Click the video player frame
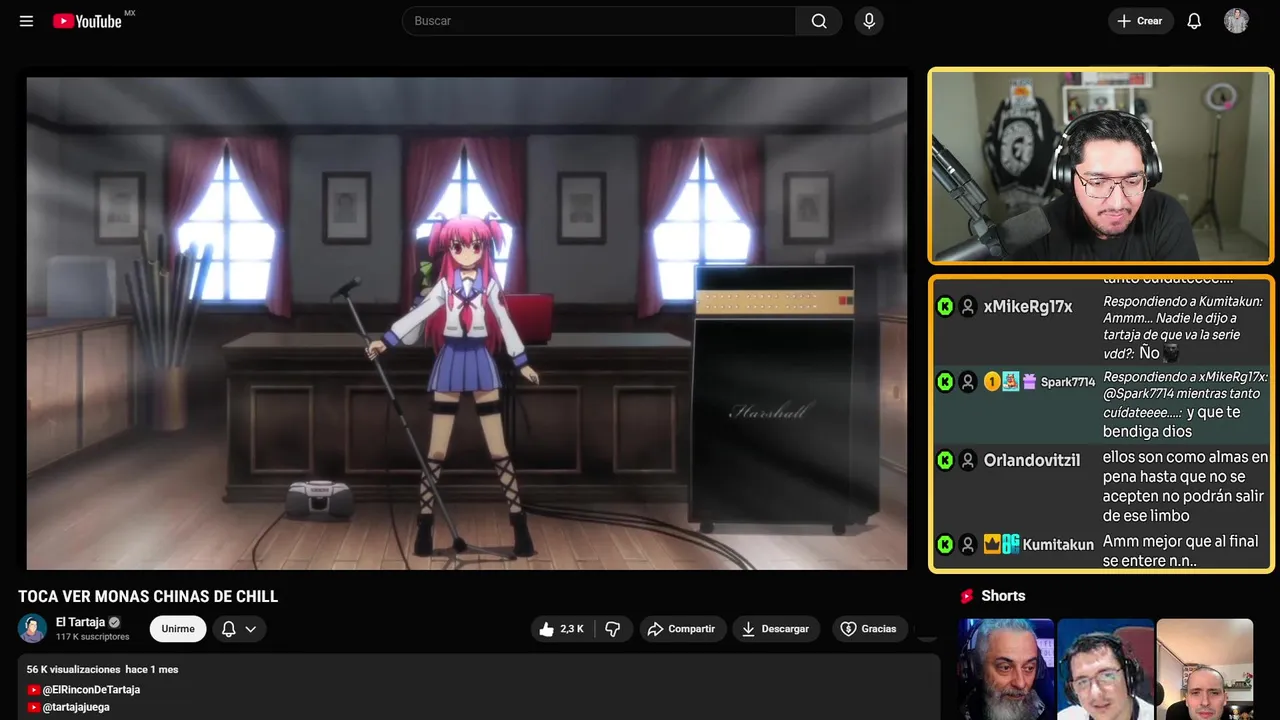 point(466,323)
